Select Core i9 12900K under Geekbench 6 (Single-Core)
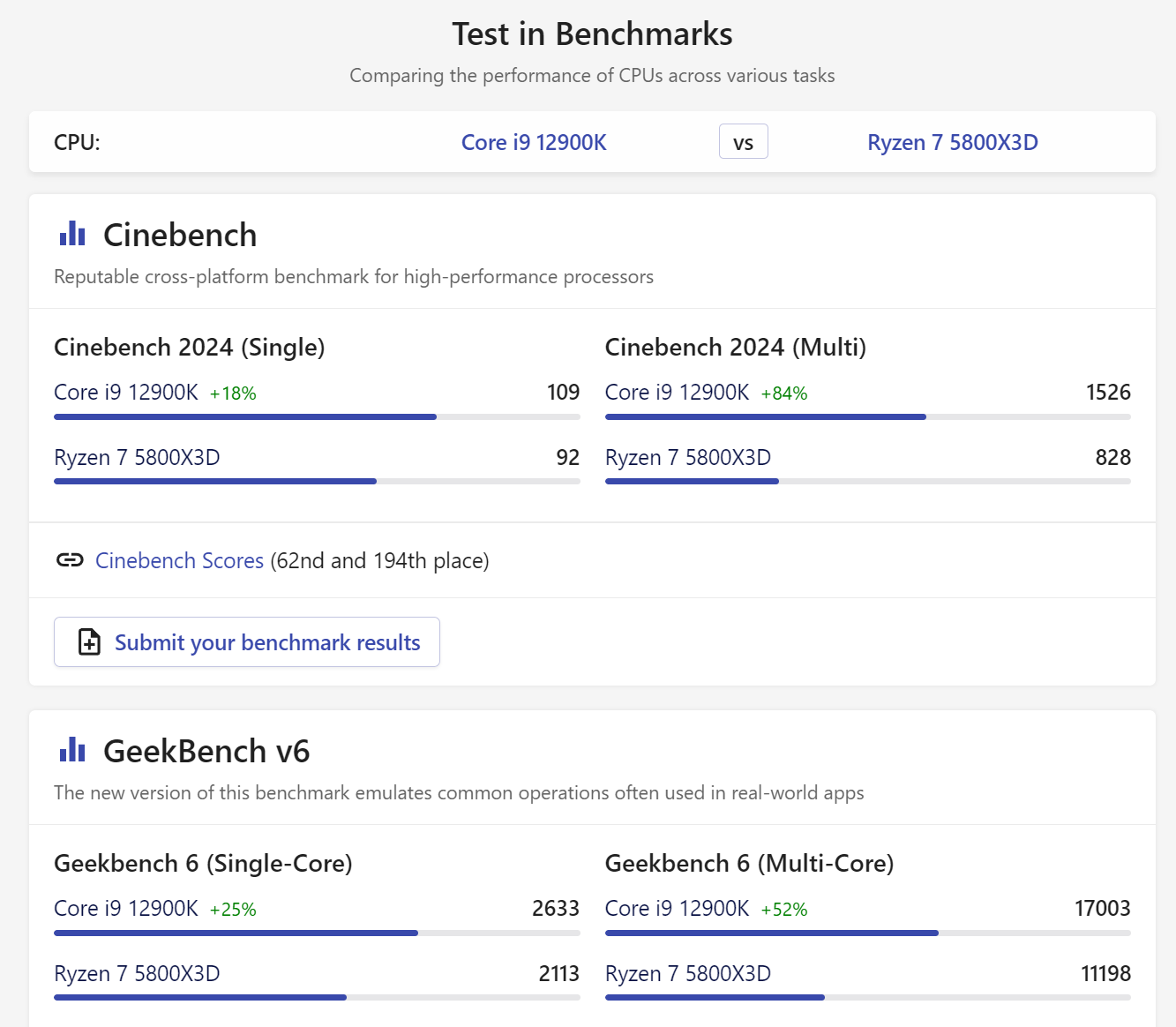 click(126, 908)
